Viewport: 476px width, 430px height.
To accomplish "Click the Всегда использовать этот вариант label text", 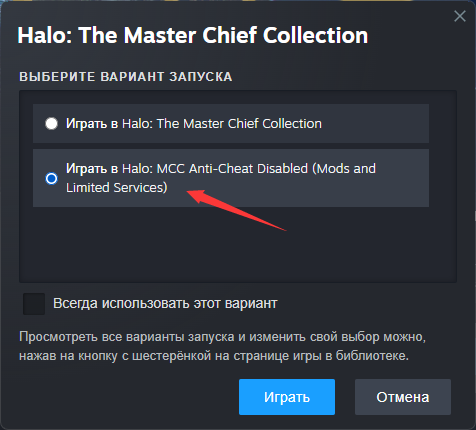I will point(165,304).
